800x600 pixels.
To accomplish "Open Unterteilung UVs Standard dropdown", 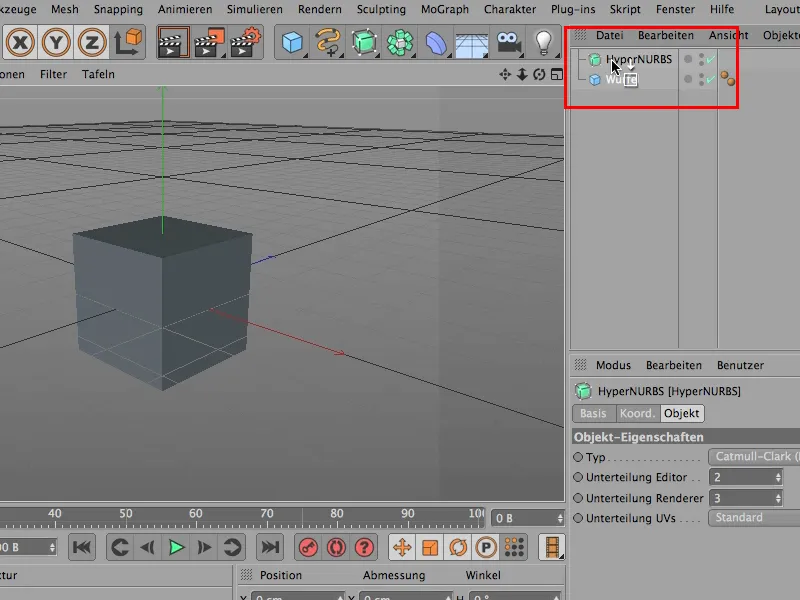I will [754, 518].
